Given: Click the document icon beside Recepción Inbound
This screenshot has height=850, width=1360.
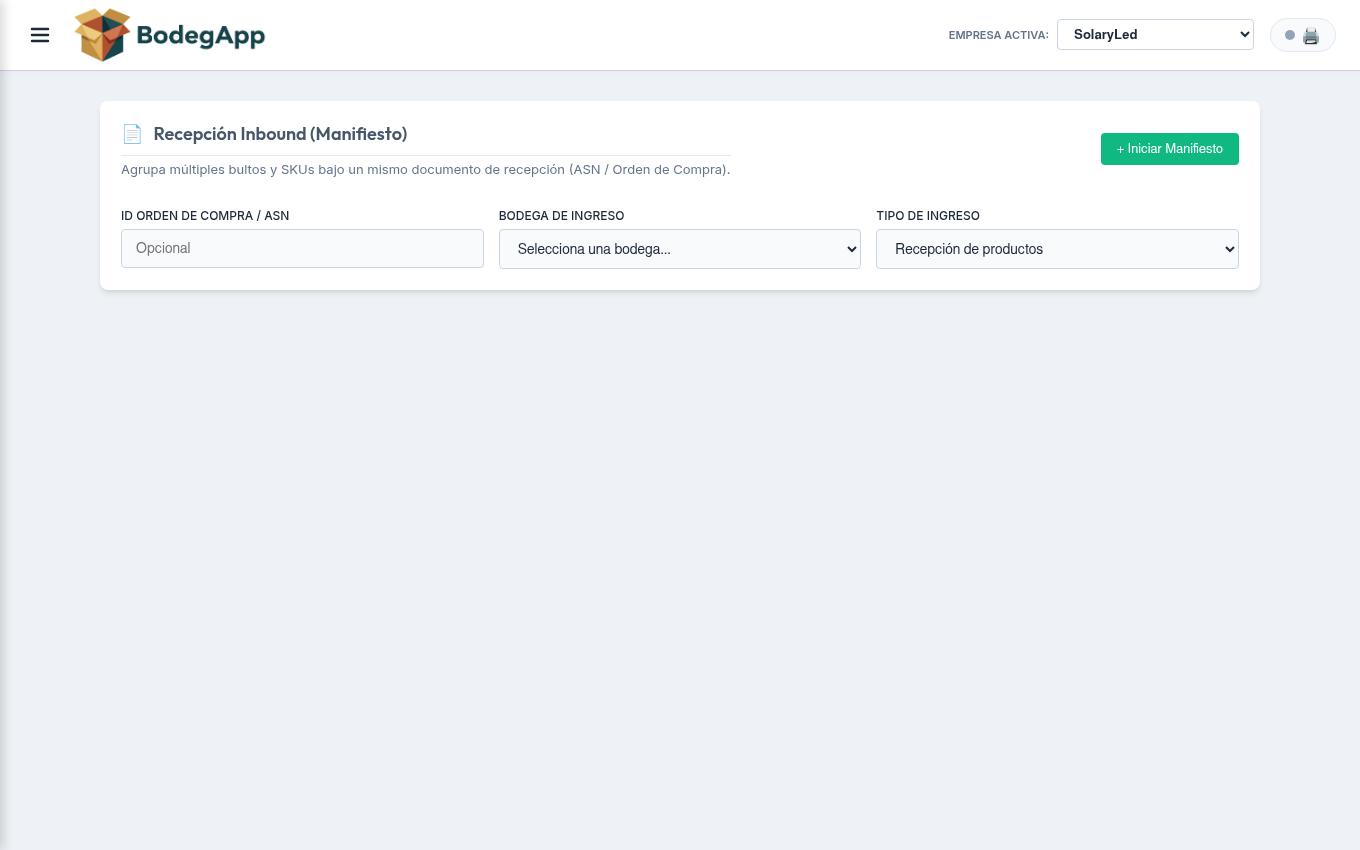Looking at the screenshot, I should pyautogui.click(x=132, y=134).
